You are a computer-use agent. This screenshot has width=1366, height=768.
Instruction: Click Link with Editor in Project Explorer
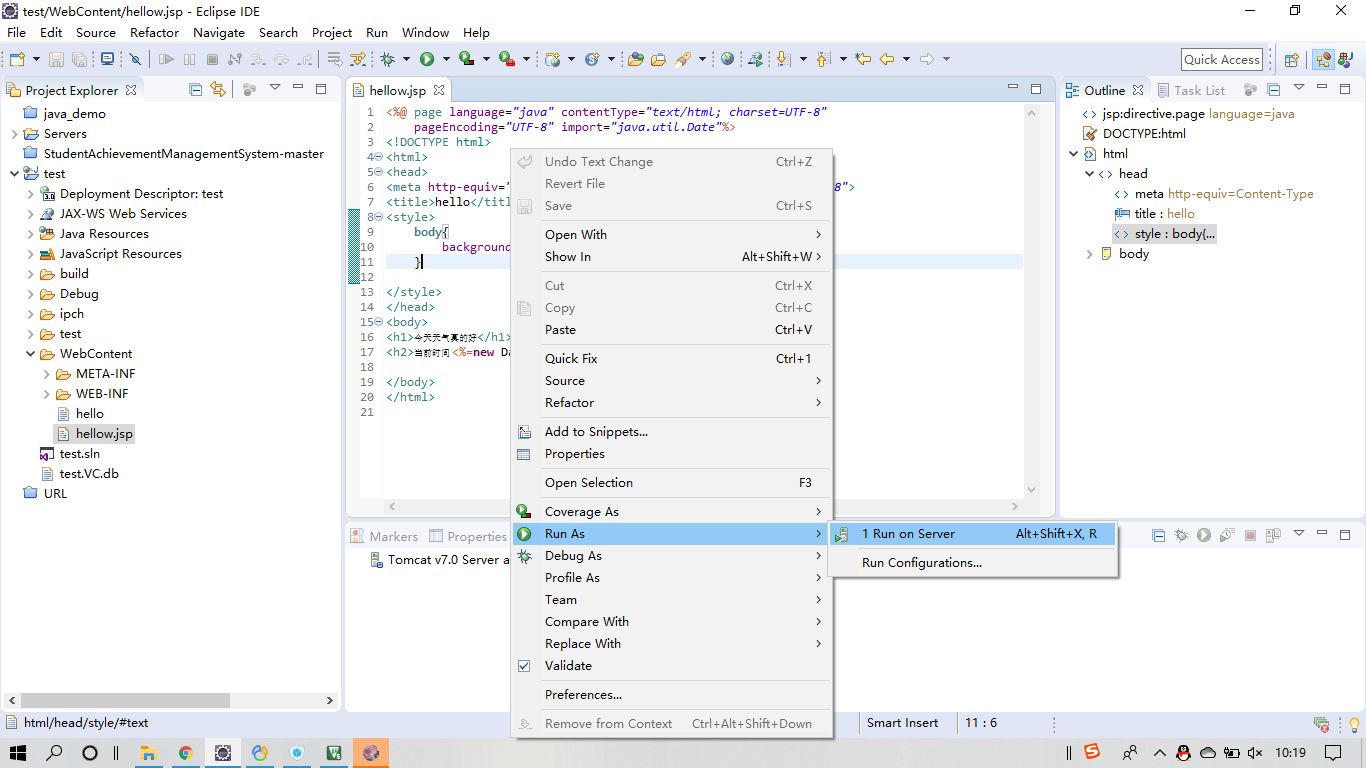[x=217, y=90]
